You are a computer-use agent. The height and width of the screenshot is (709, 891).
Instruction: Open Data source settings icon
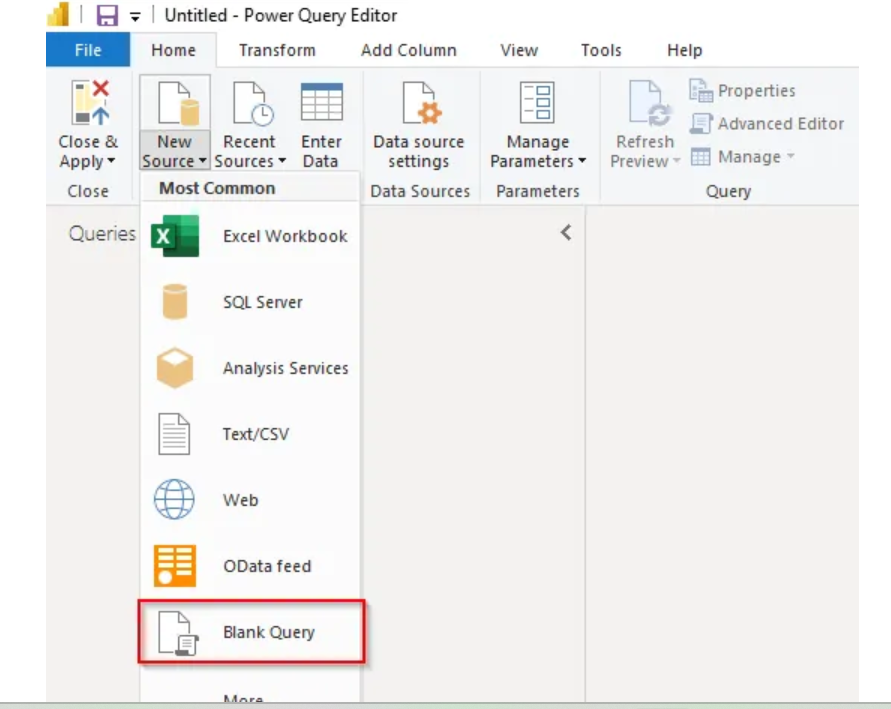coord(421,102)
